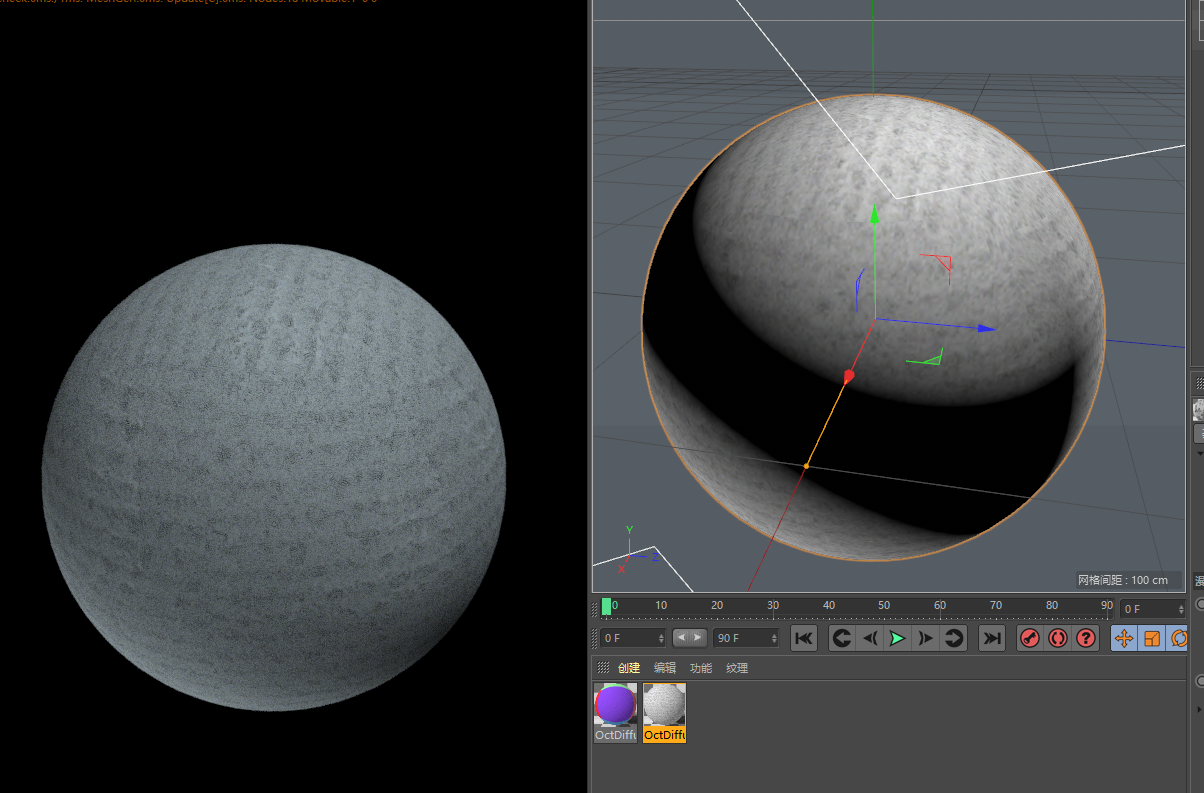Viewport: 1204px width, 793px height.
Task: Select the green corner plane handle in the viewport
Action: [925, 358]
